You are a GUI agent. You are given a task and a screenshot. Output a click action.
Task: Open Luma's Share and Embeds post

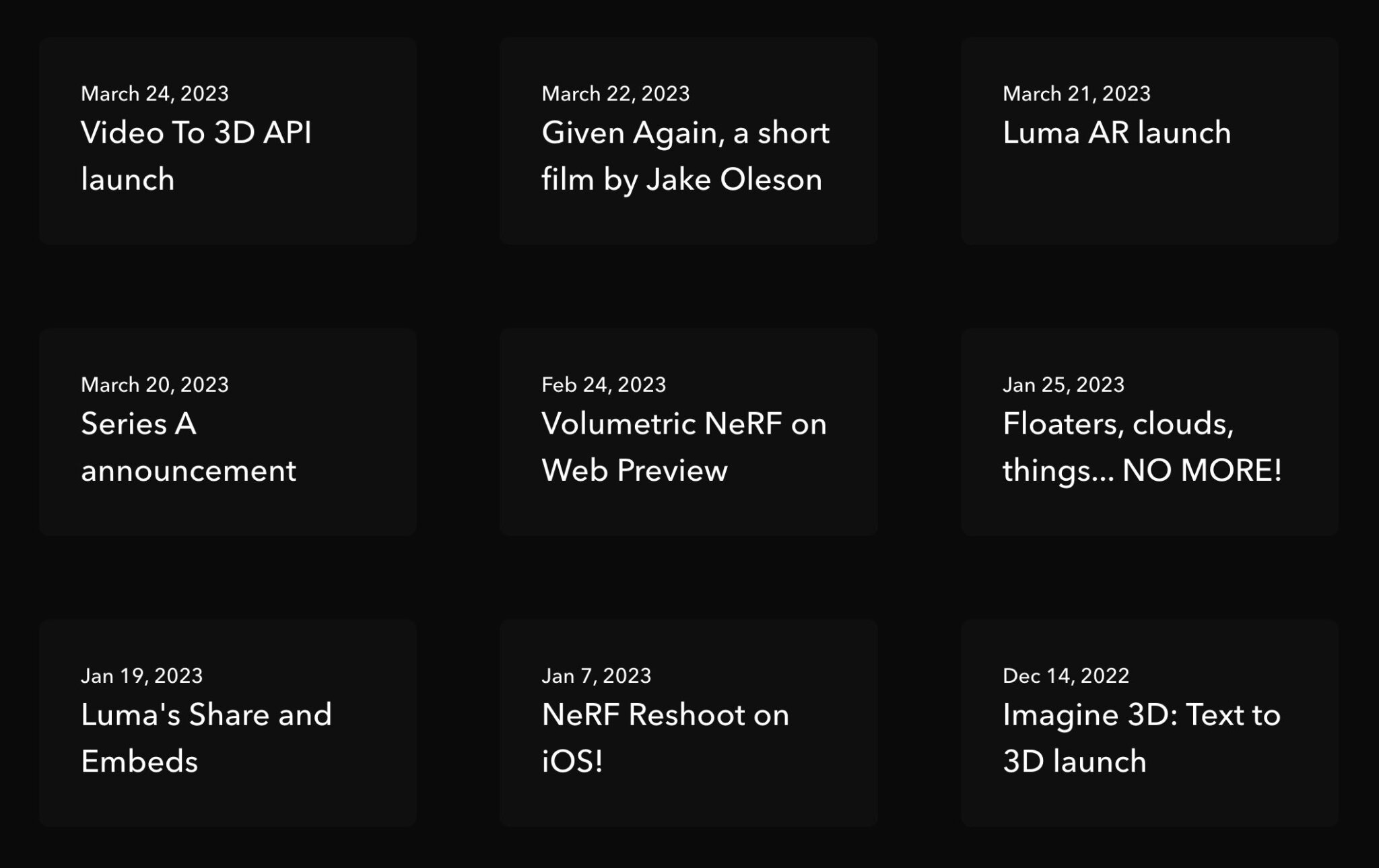(x=206, y=737)
